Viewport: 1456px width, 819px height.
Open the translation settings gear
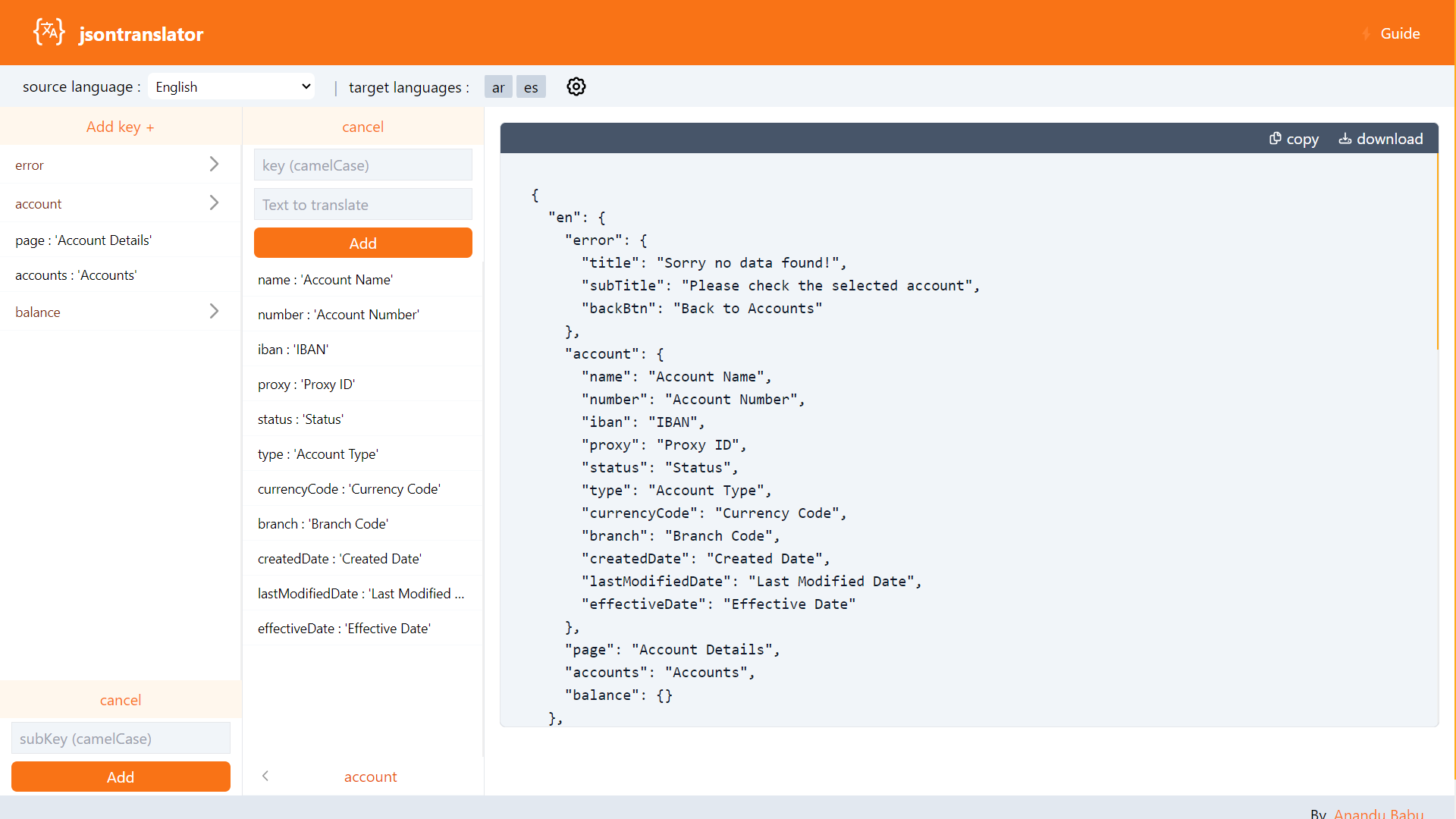[x=576, y=86]
